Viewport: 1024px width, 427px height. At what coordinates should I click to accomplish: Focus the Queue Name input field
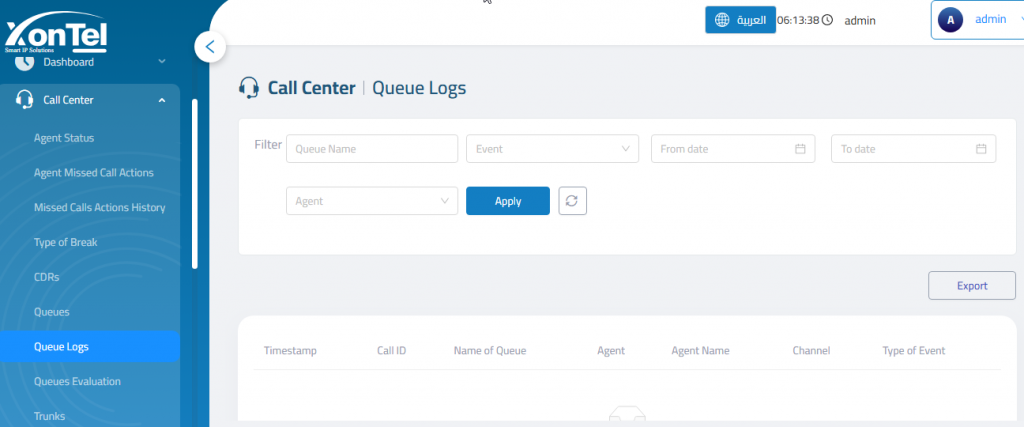pos(372,149)
